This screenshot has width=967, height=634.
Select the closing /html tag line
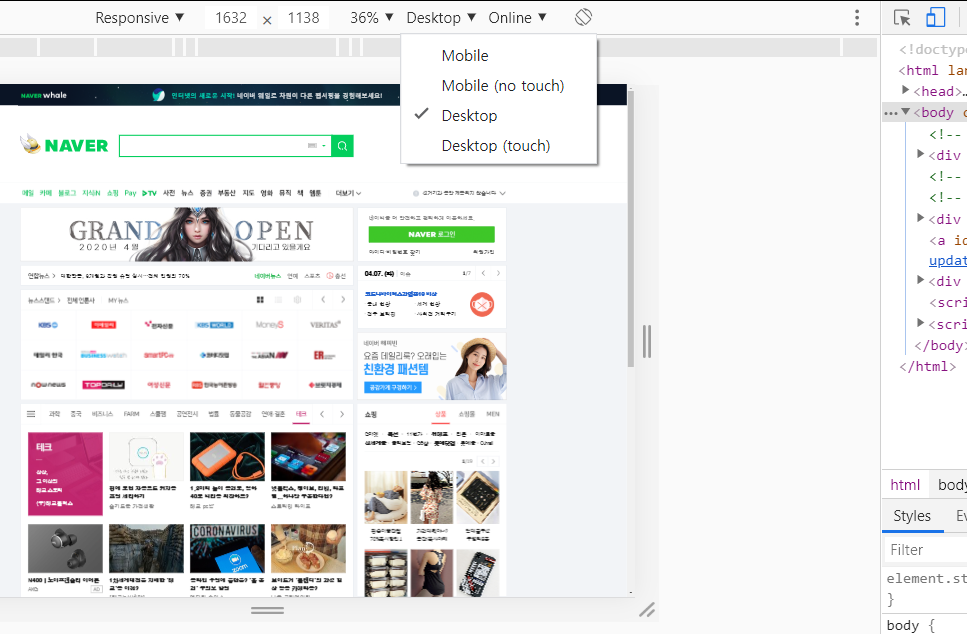pos(928,366)
